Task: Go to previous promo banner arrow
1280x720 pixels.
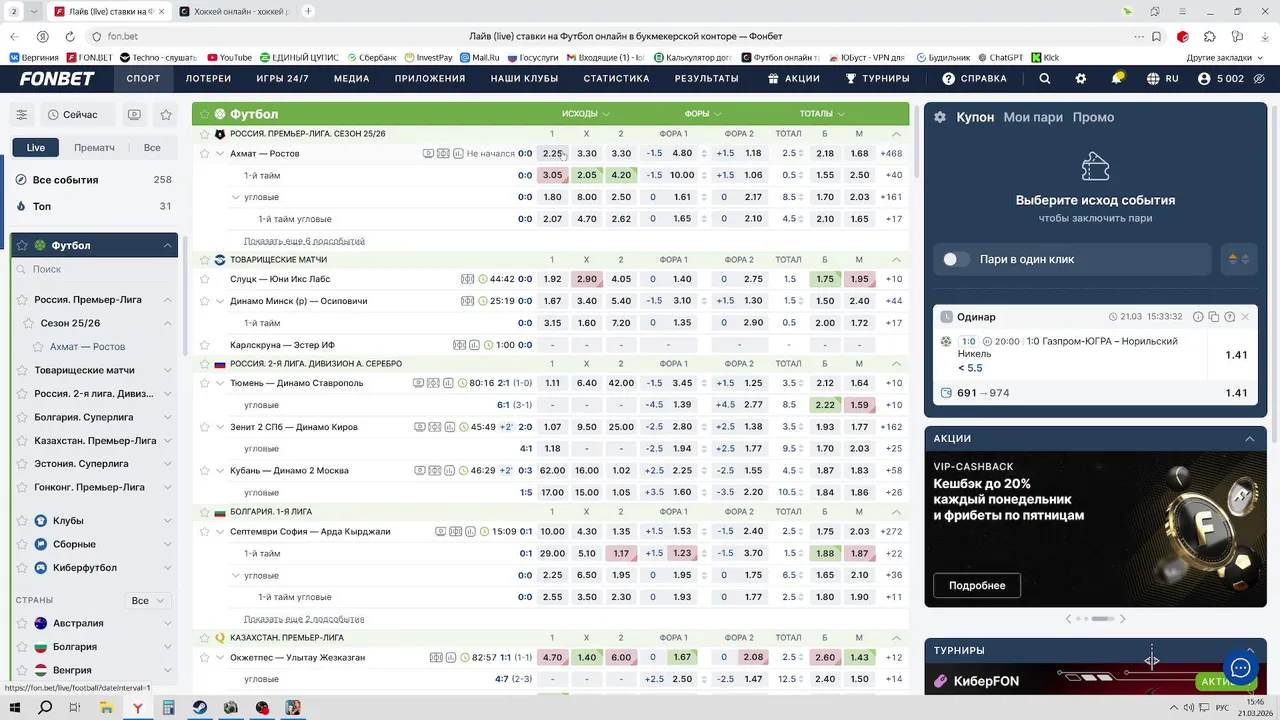Action: pos(1068,619)
